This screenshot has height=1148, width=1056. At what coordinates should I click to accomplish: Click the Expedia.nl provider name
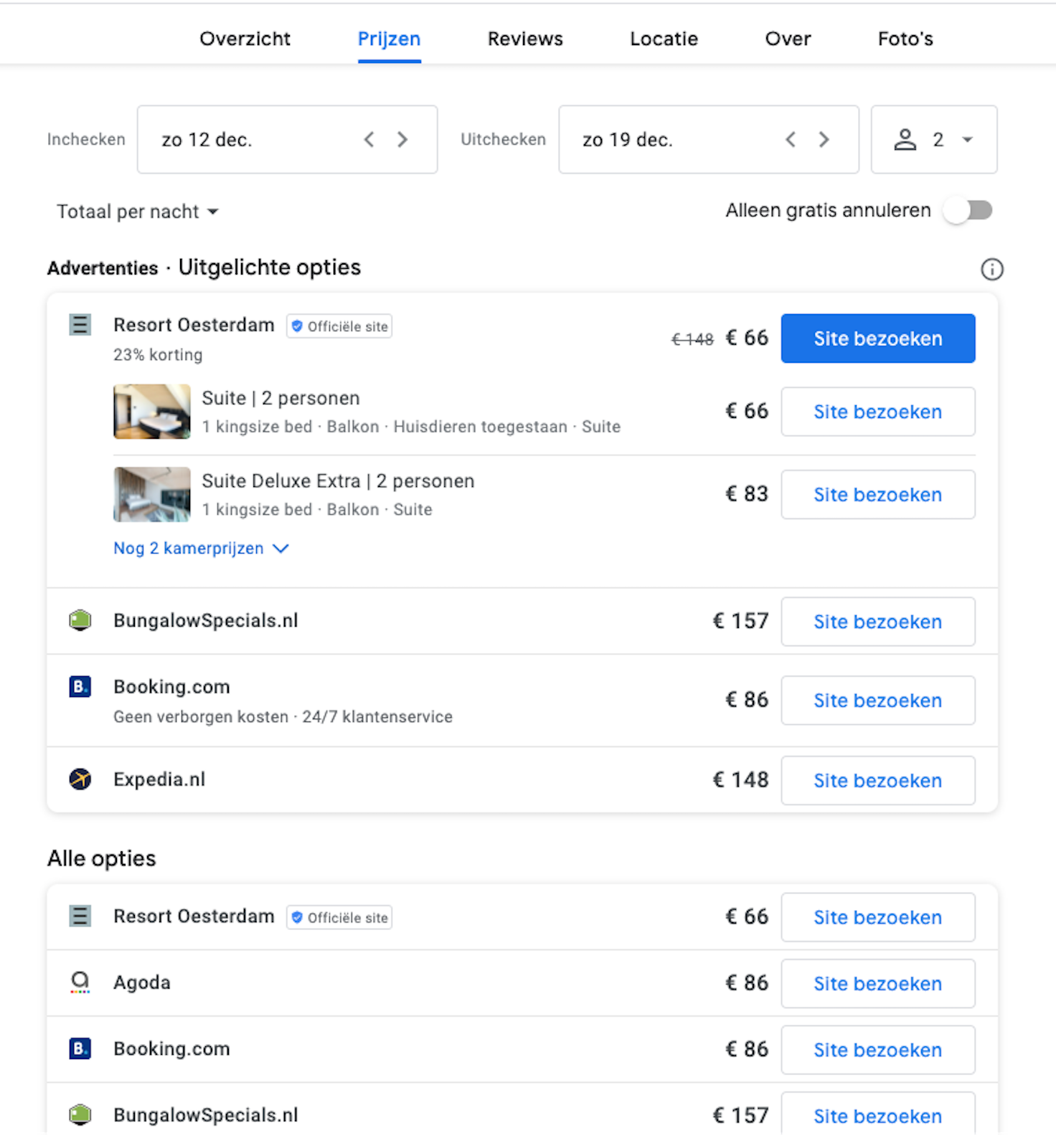tap(159, 779)
